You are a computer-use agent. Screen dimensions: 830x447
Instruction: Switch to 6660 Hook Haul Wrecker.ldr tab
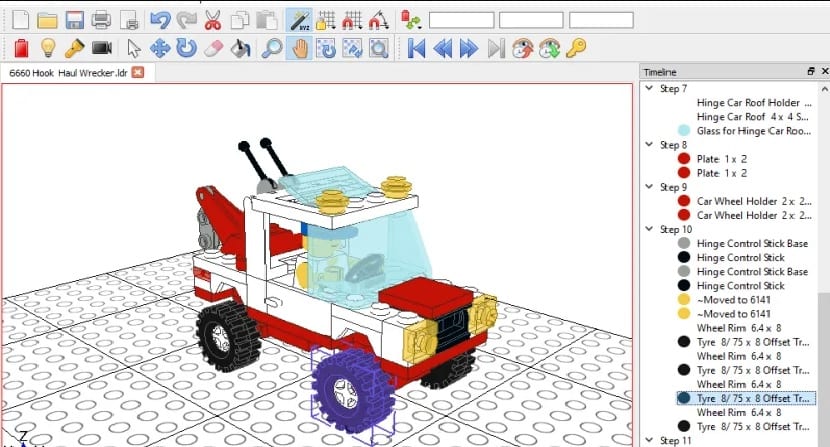coord(66,73)
